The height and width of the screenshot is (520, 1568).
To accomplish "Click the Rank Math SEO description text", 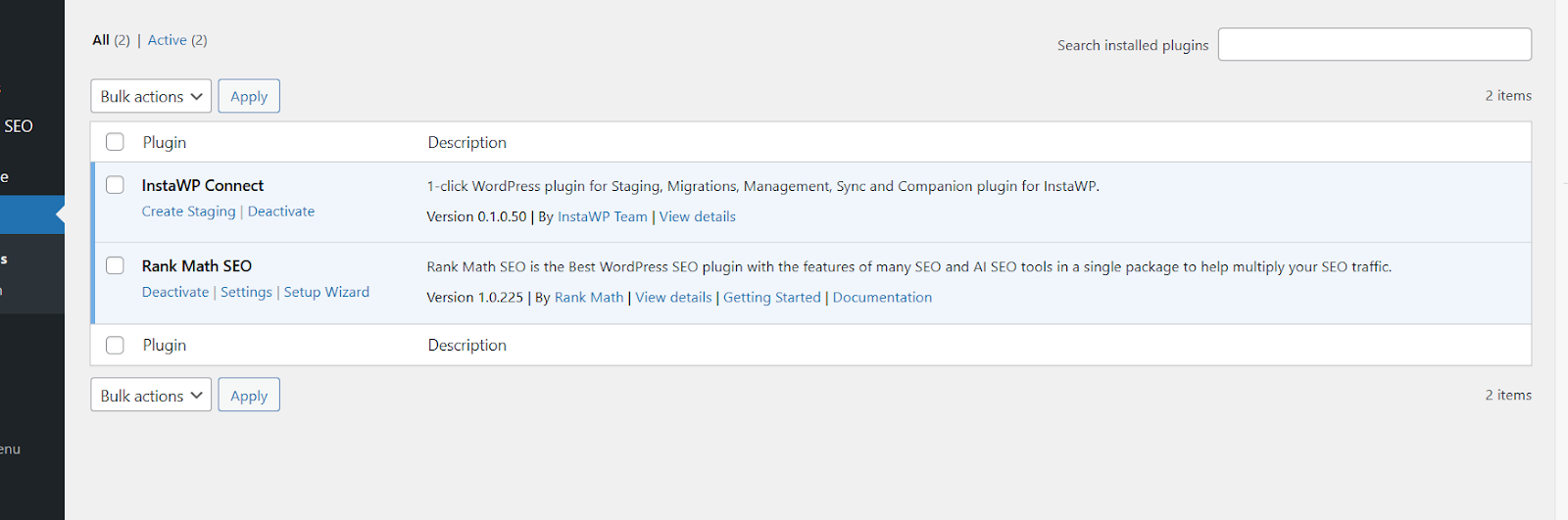I will pos(909,266).
